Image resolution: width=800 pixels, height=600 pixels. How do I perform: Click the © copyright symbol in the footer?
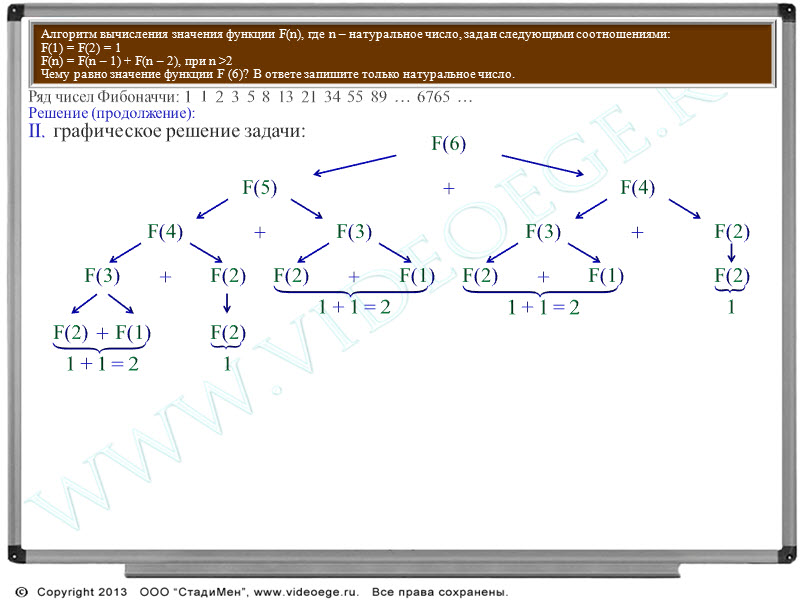pyautogui.click(x=21, y=592)
